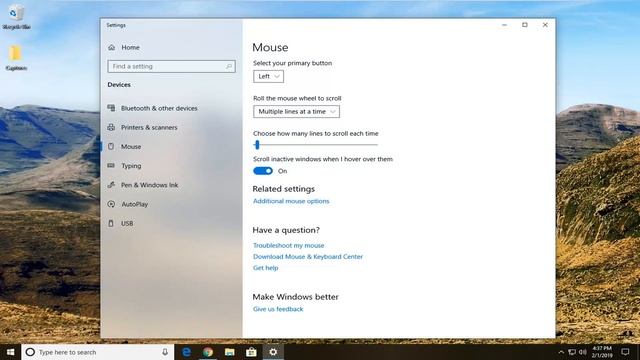Click in the Find a setting field
The height and width of the screenshot is (360, 640).
(x=171, y=66)
